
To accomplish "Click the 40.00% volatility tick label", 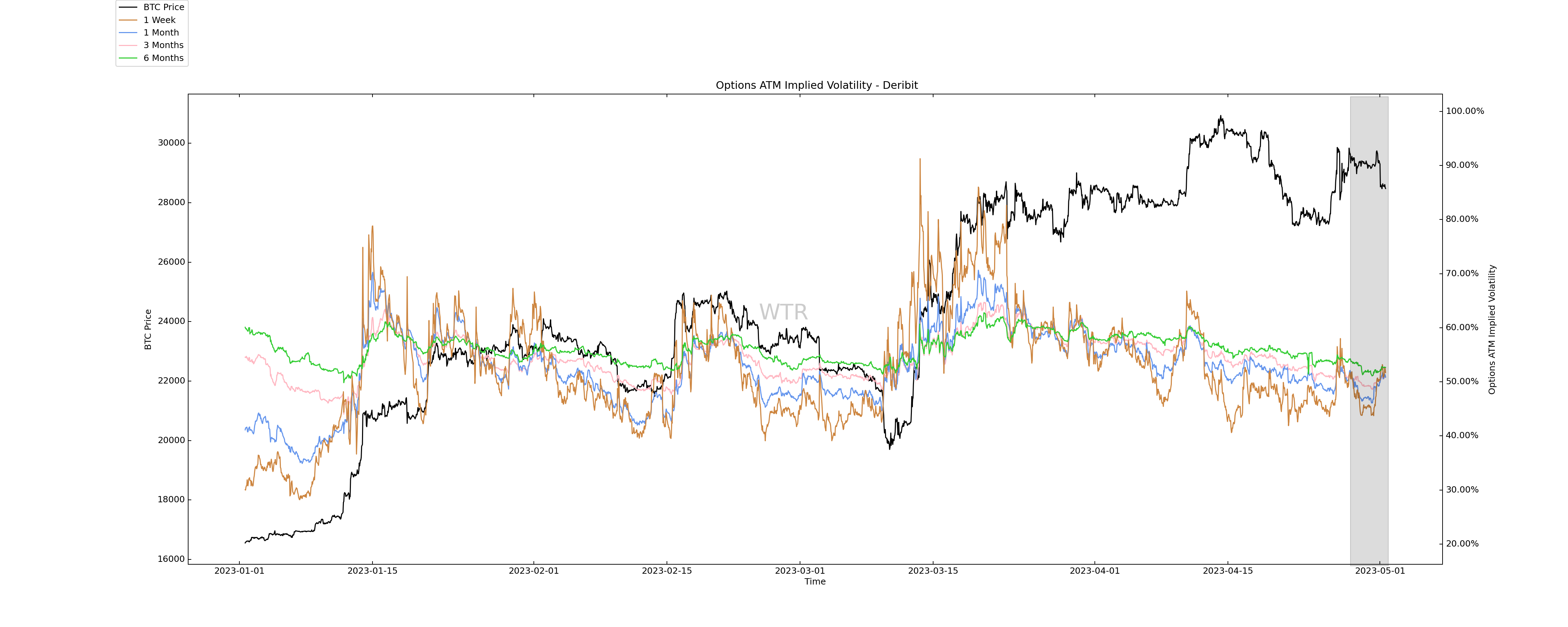I will (1462, 435).
